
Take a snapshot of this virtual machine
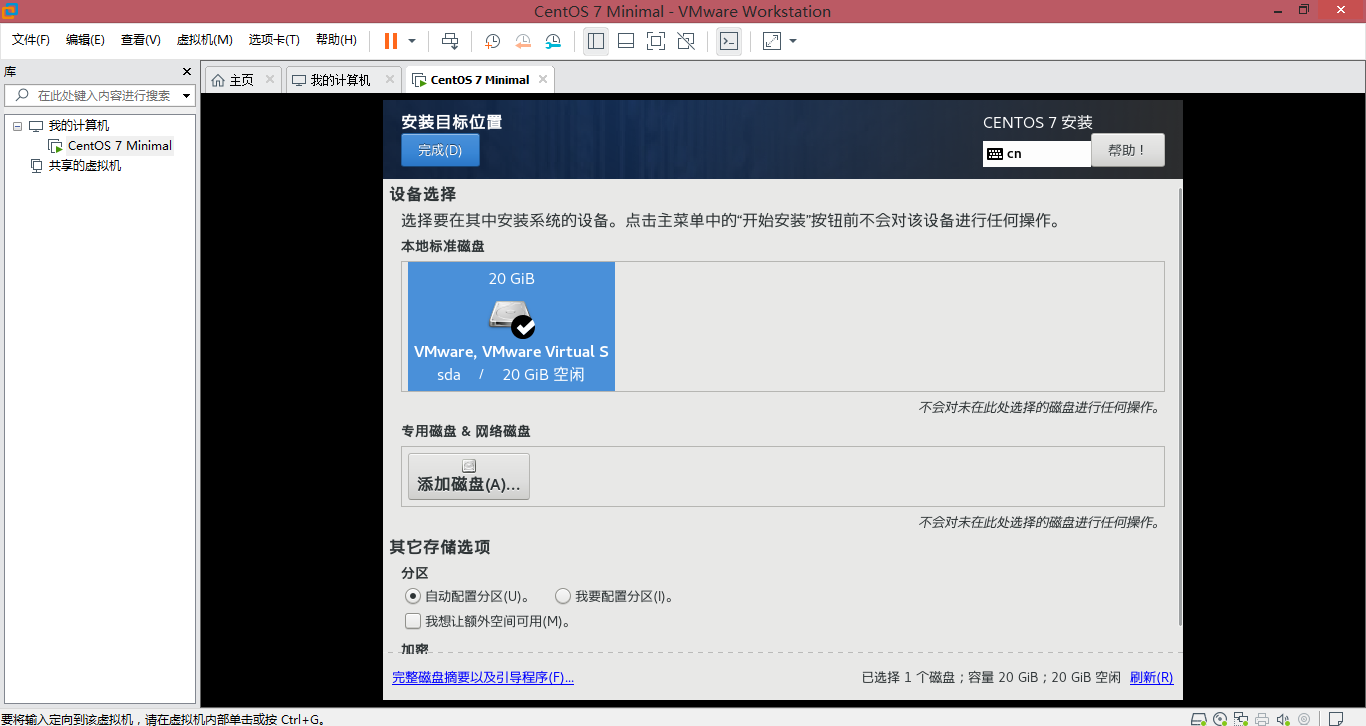493,41
